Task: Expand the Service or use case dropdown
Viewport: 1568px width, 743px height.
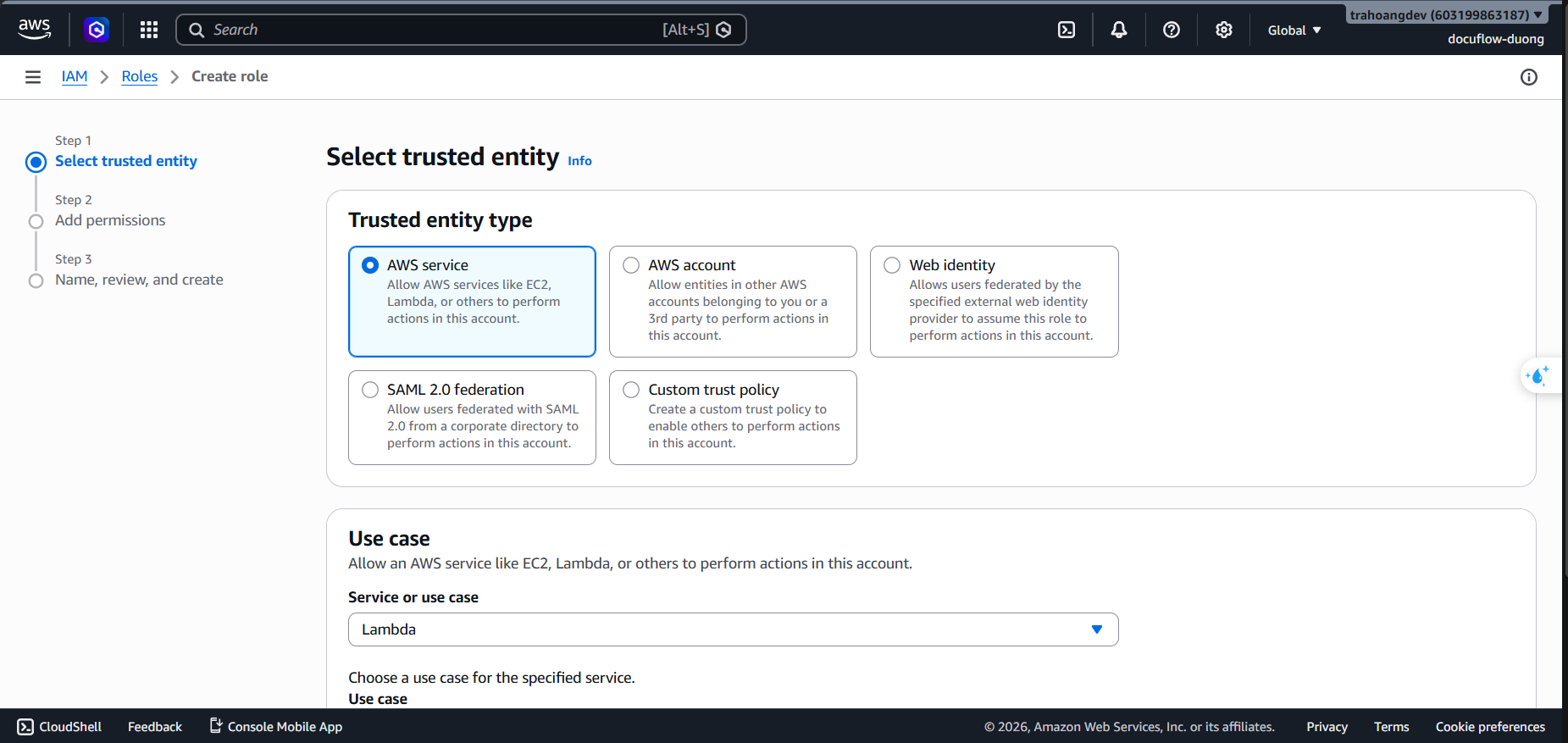Action: point(733,629)
